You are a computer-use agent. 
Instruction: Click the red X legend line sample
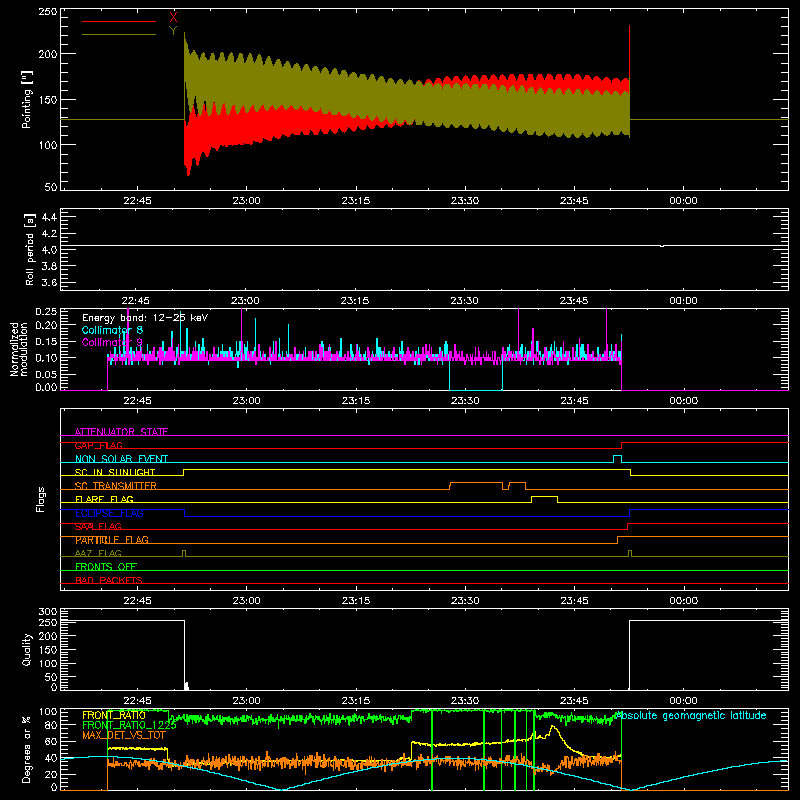(118, 21)
